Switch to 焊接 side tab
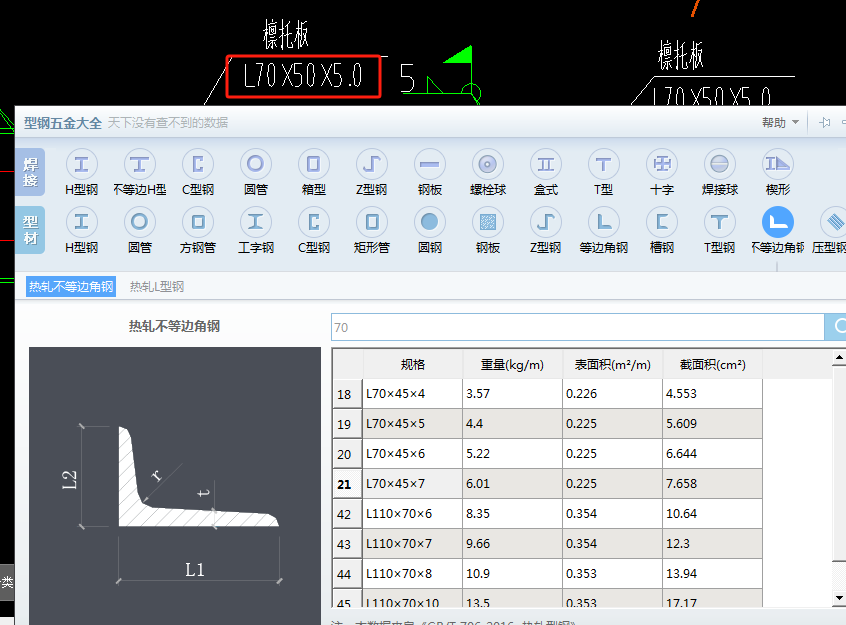 point(30,172)
